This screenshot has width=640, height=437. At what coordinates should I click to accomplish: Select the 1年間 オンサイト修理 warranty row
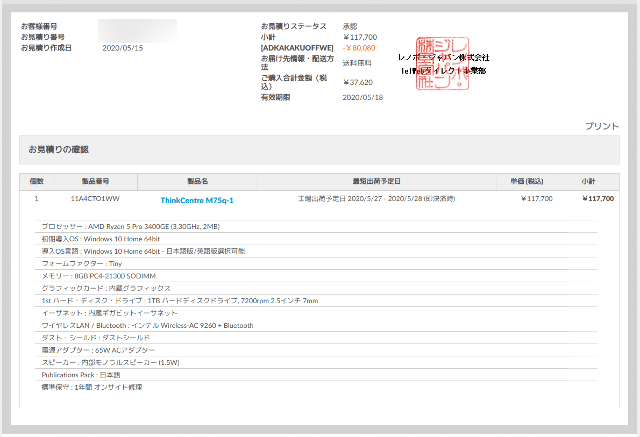pyautogui.click(x=316, y=387)
